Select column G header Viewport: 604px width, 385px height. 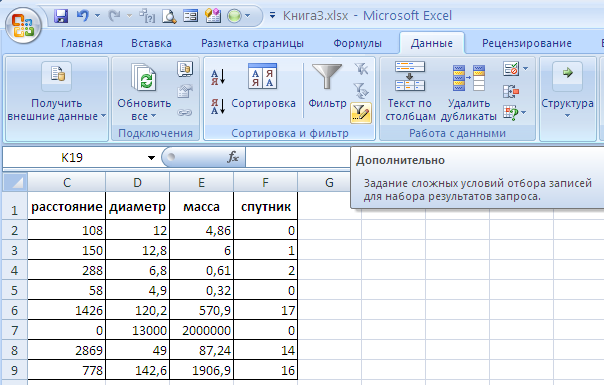tap(329, 182)
